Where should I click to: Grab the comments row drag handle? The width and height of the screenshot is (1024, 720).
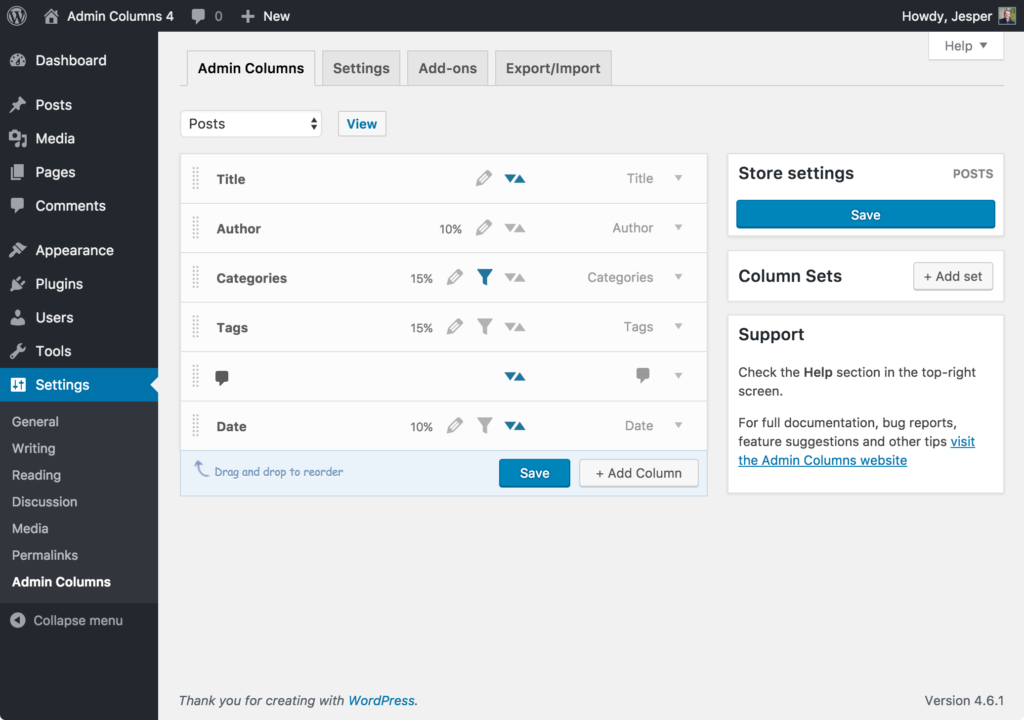coord(196,376)
